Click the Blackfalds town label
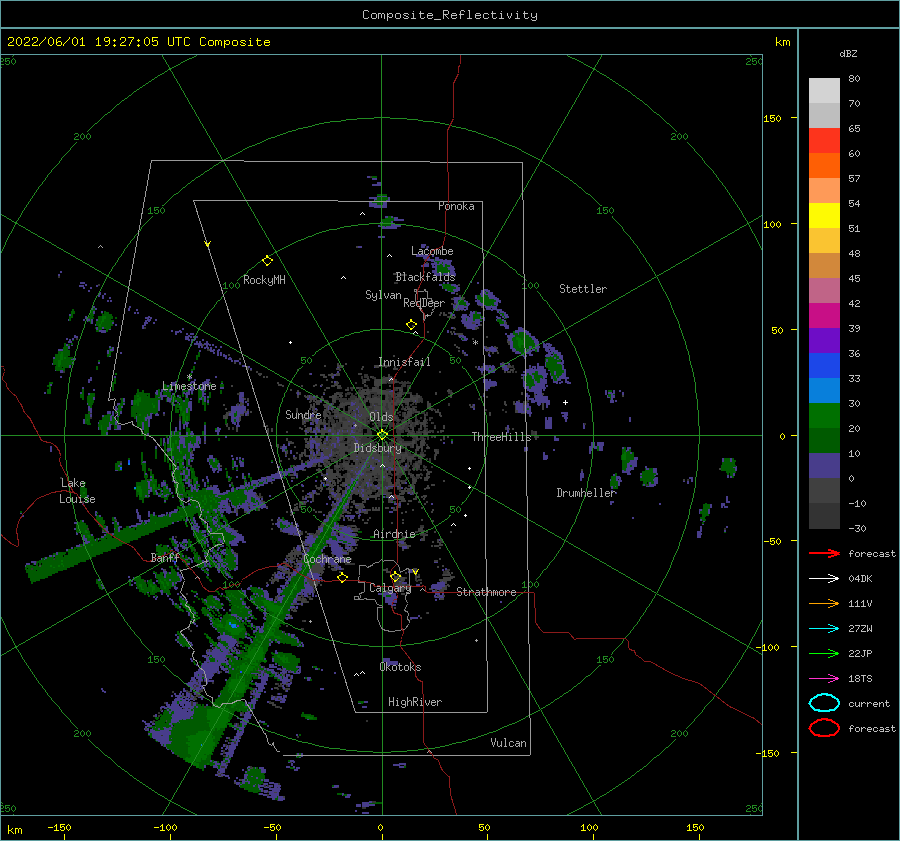Image resolution: width=900 pixels, height=841 pixels. (x=425, y=277)
